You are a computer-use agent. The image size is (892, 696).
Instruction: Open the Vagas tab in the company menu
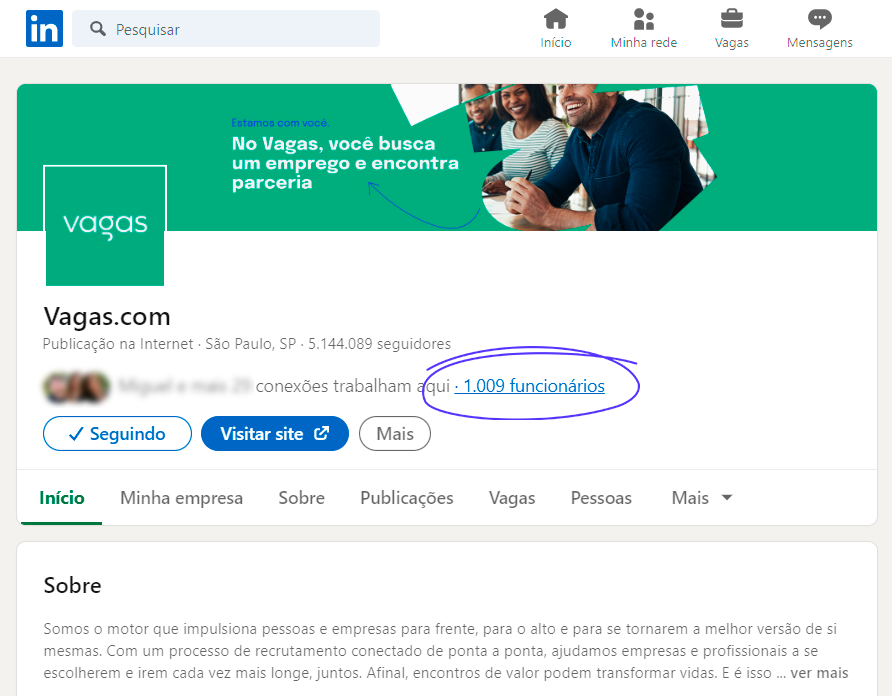[512, 498]
